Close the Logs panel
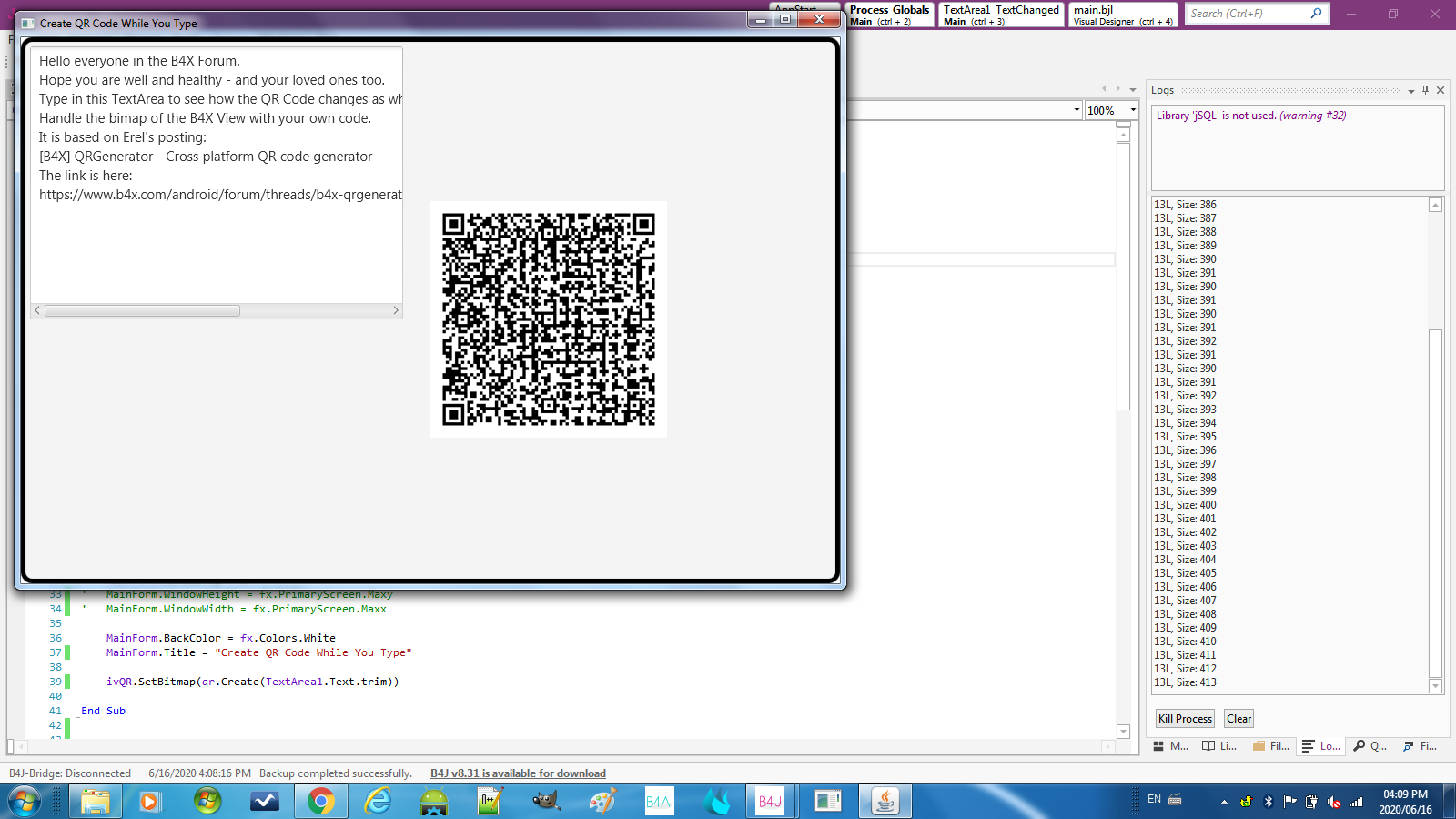1456x819 pixels. [x=1441, y=90]
